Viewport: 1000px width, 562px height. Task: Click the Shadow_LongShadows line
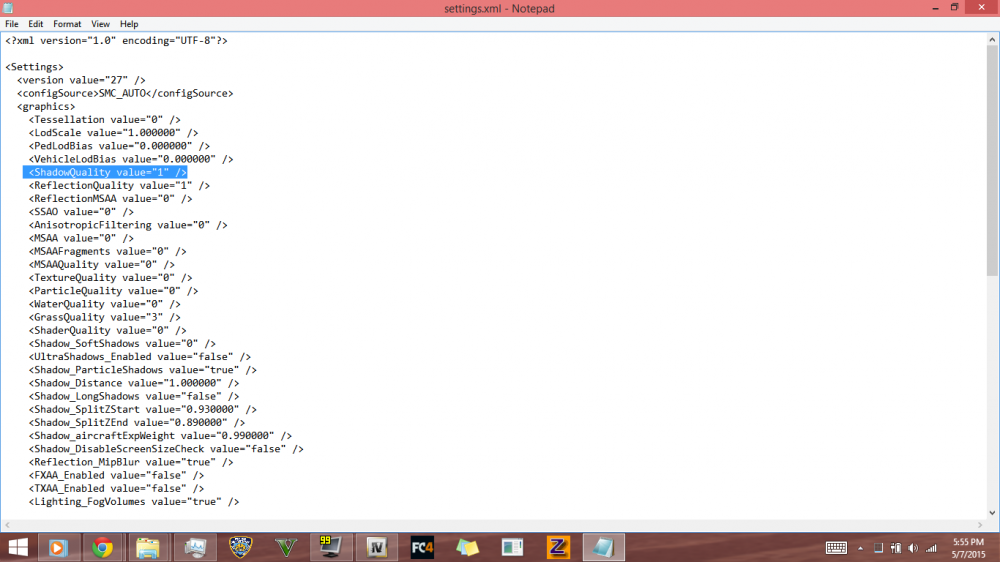133,396
